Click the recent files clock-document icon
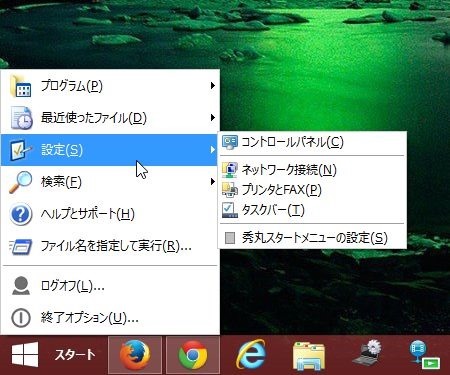 [x=21, y=118]
